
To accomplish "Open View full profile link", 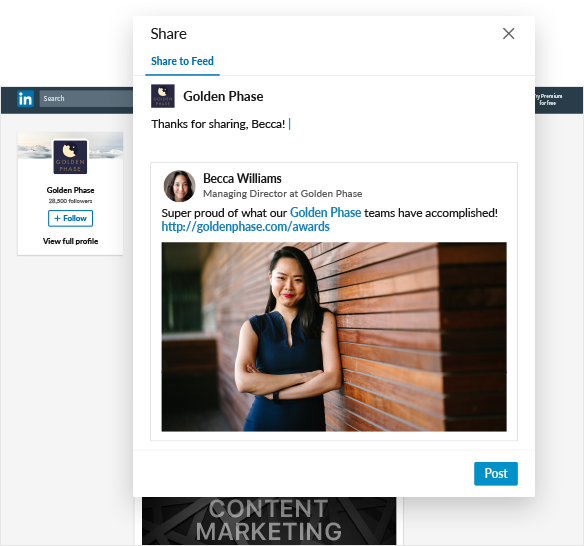I will [x=70, y=241].
